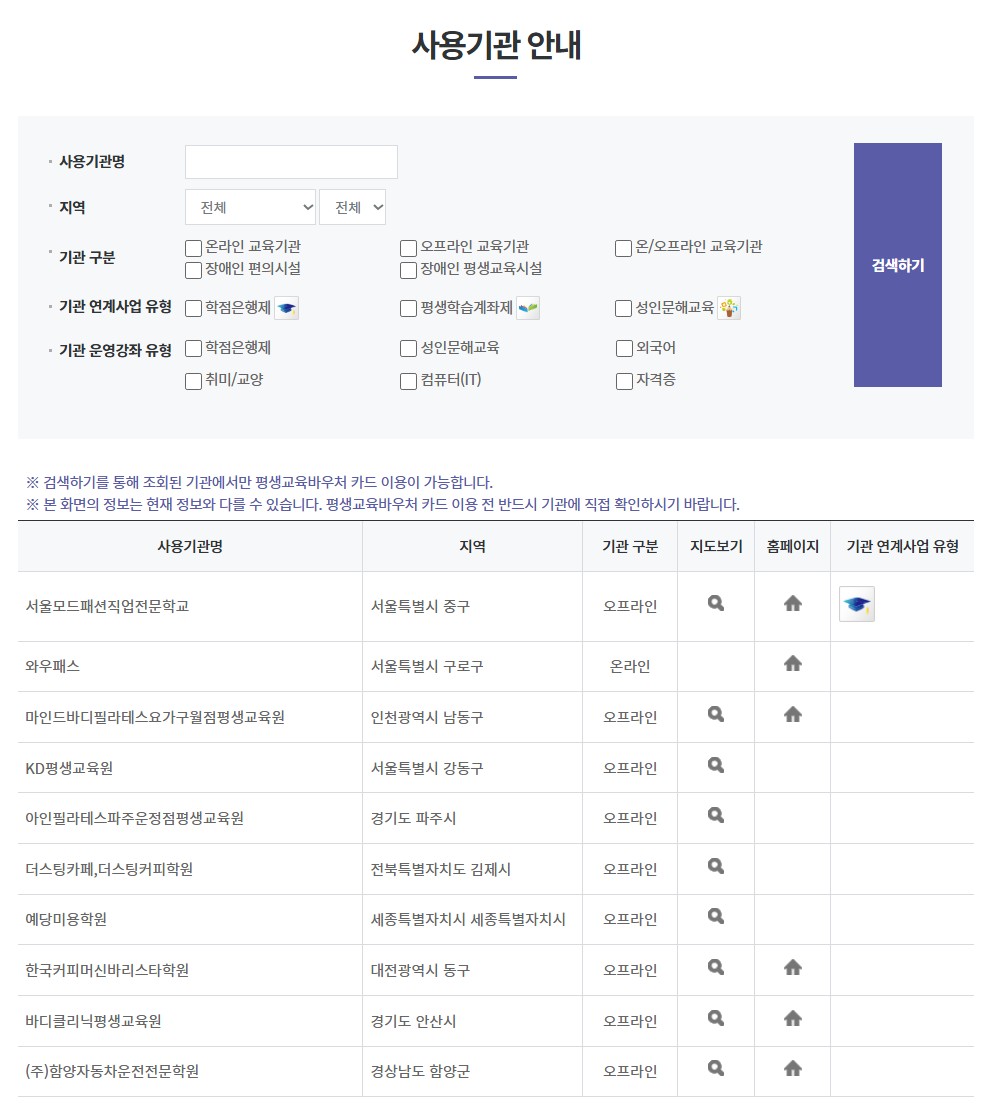Open the map view for KD평생교육원
This screenshot has width=992, height=1107.
click(715, 765)
